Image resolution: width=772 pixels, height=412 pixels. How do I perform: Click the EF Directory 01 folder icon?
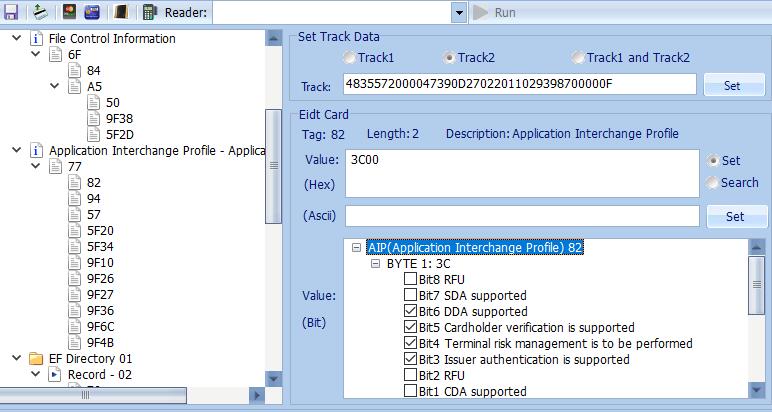point(37,359)
